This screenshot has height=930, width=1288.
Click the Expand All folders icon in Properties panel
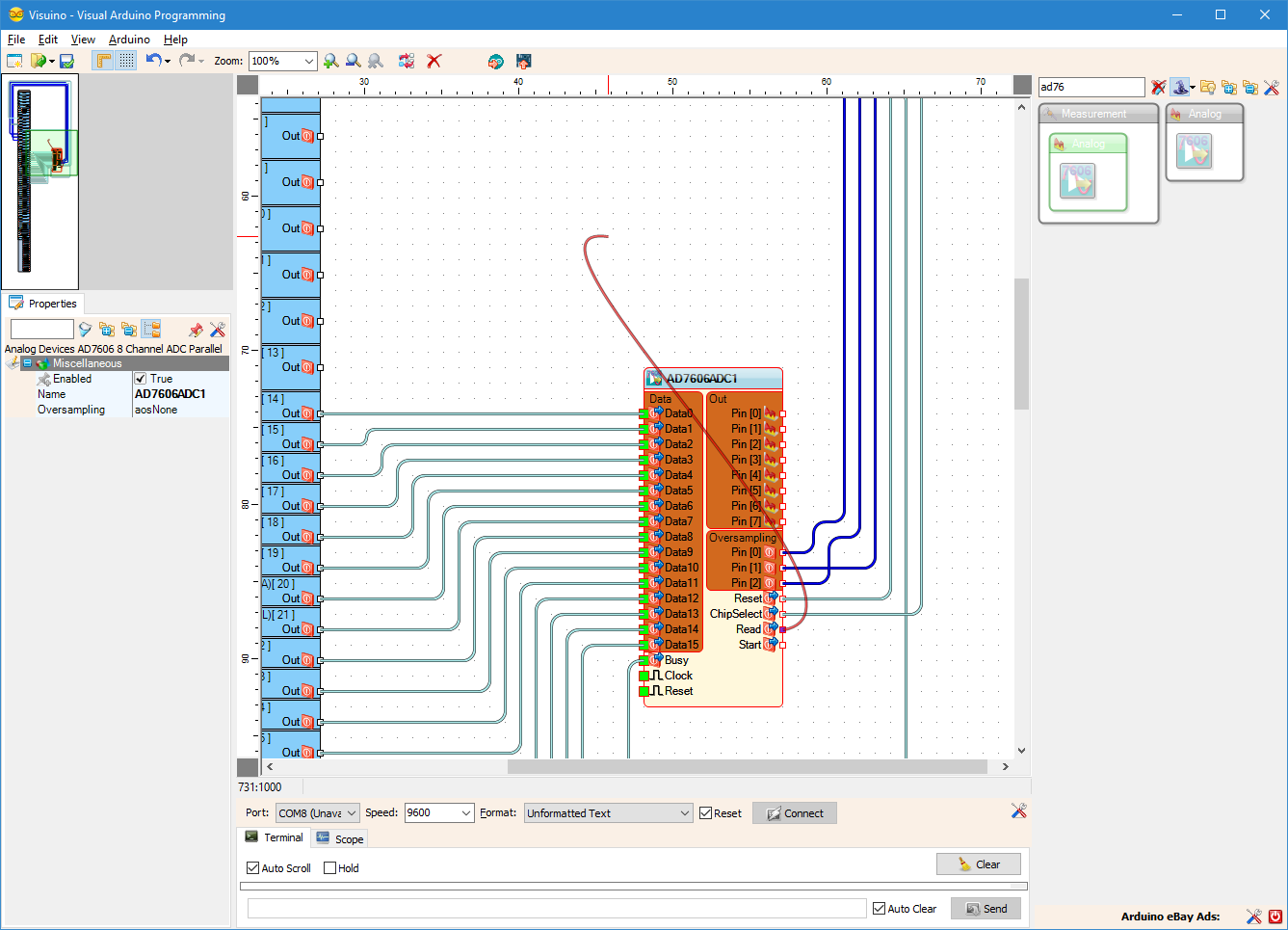pos(107,329)
